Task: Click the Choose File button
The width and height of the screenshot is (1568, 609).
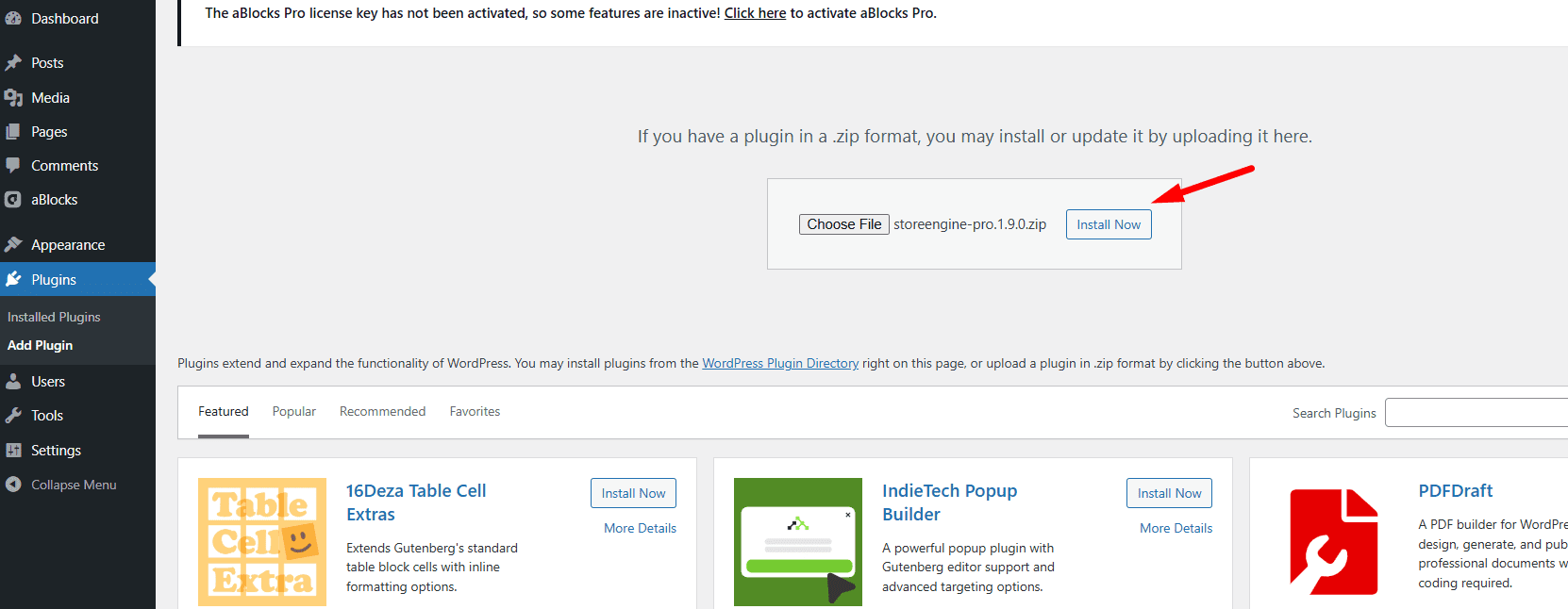Action: click(x=844, y=224)
